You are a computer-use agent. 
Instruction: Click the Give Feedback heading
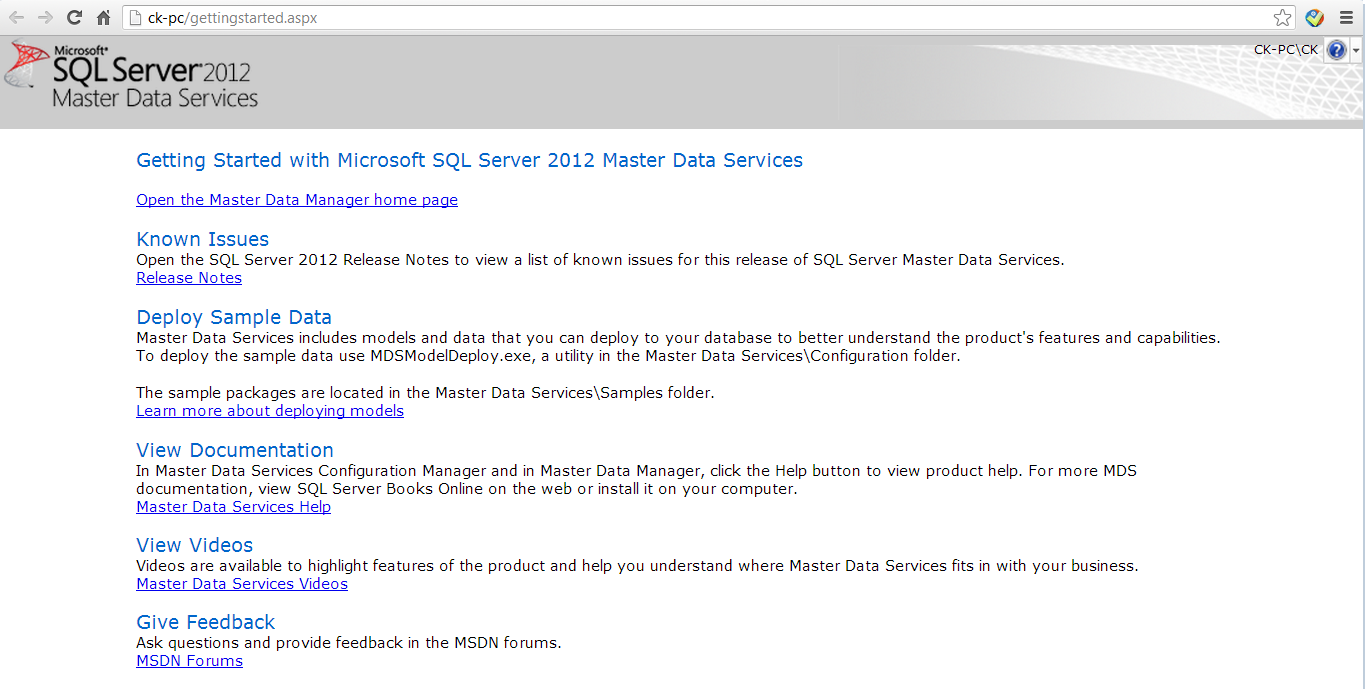(205, 622)
